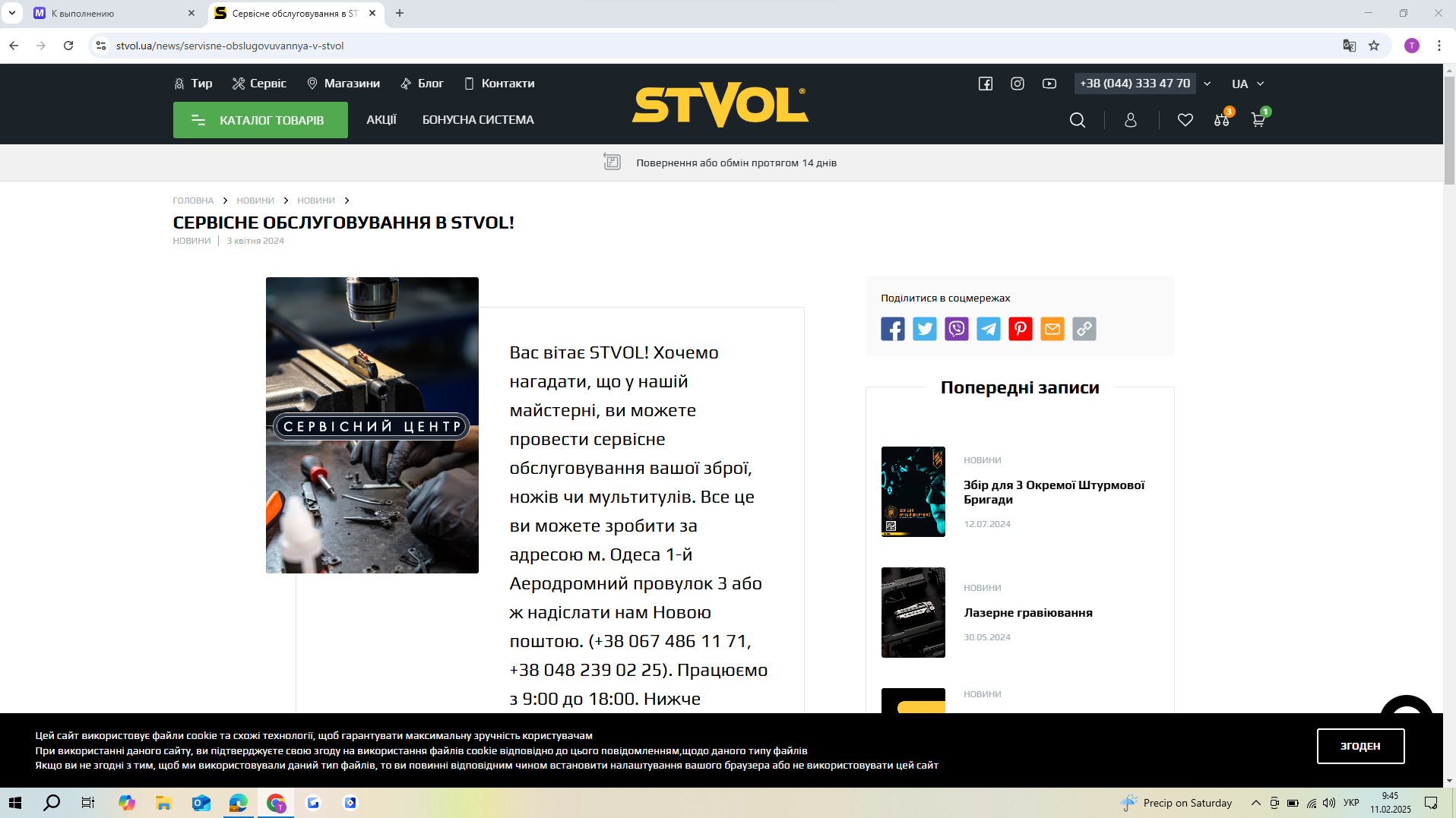This screenshot has height=818, width=1456.
Task: Open the tab search dropdown arrow
Action: click(x=12, y=13)
